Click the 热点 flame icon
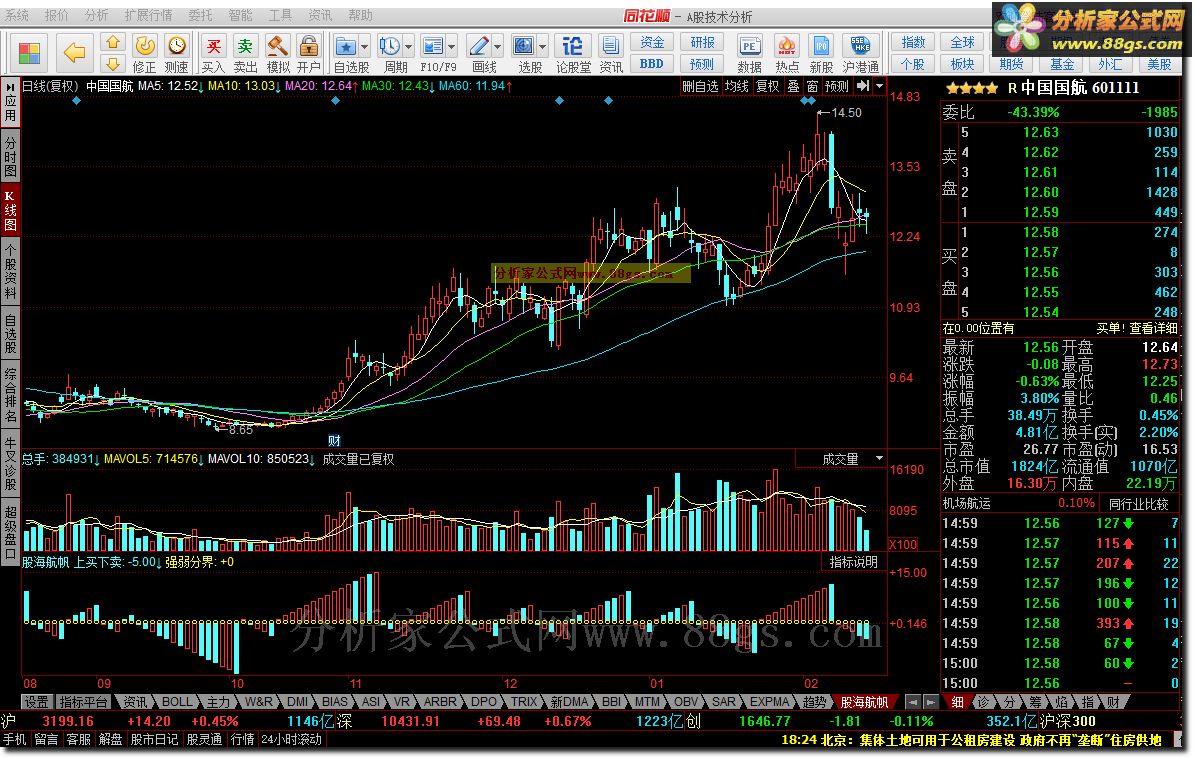The width and height of the screenshot is (1194, 758). click(x=787, y=46)
